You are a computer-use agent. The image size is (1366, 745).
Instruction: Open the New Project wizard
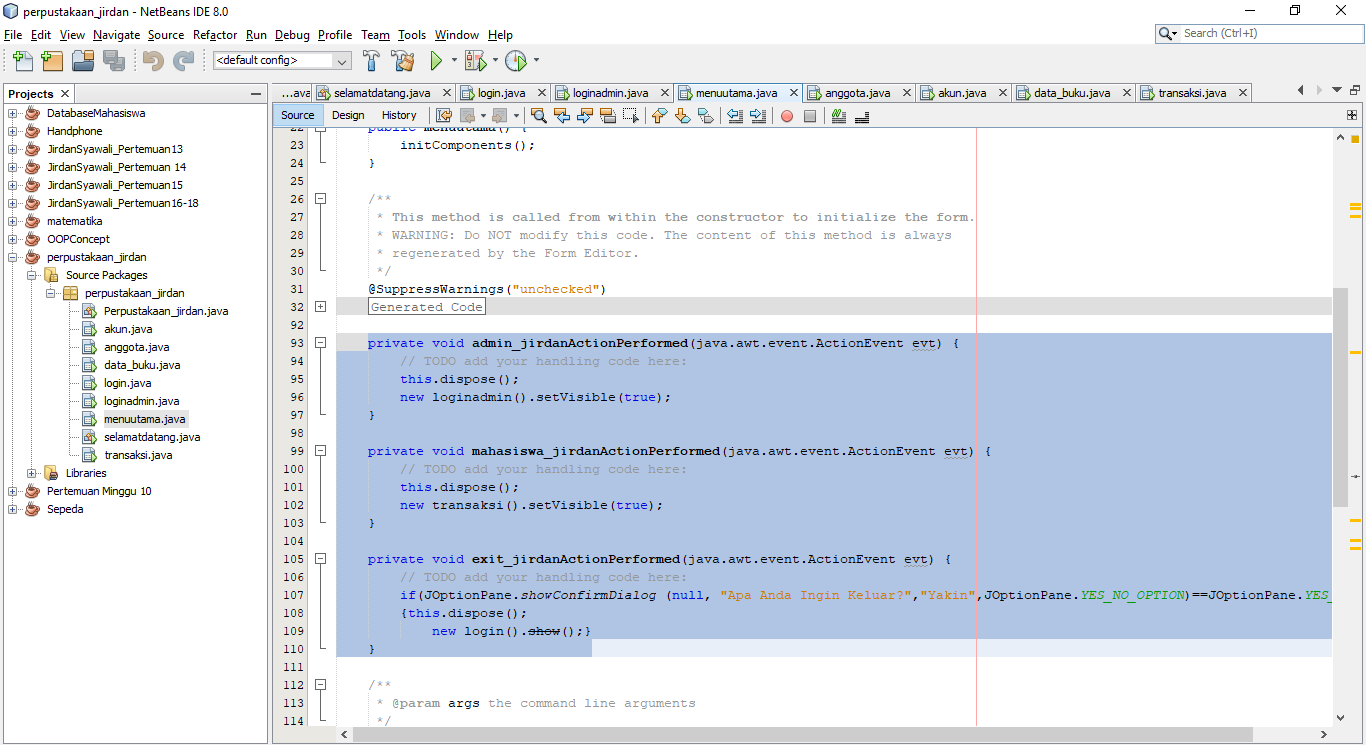[51, 61]
